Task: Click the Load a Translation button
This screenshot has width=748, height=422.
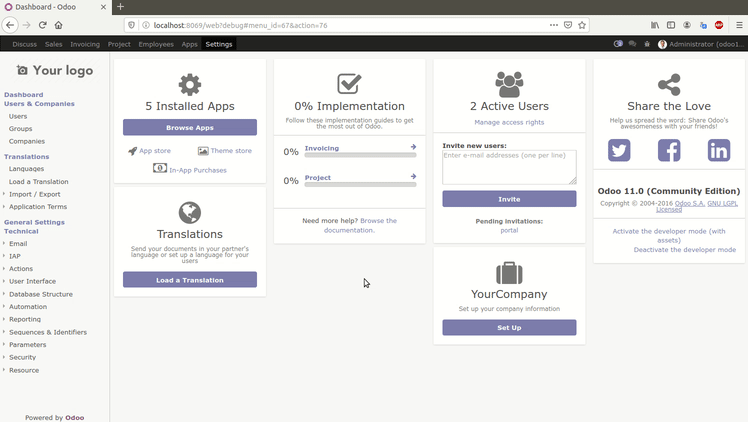Action: 190,280
